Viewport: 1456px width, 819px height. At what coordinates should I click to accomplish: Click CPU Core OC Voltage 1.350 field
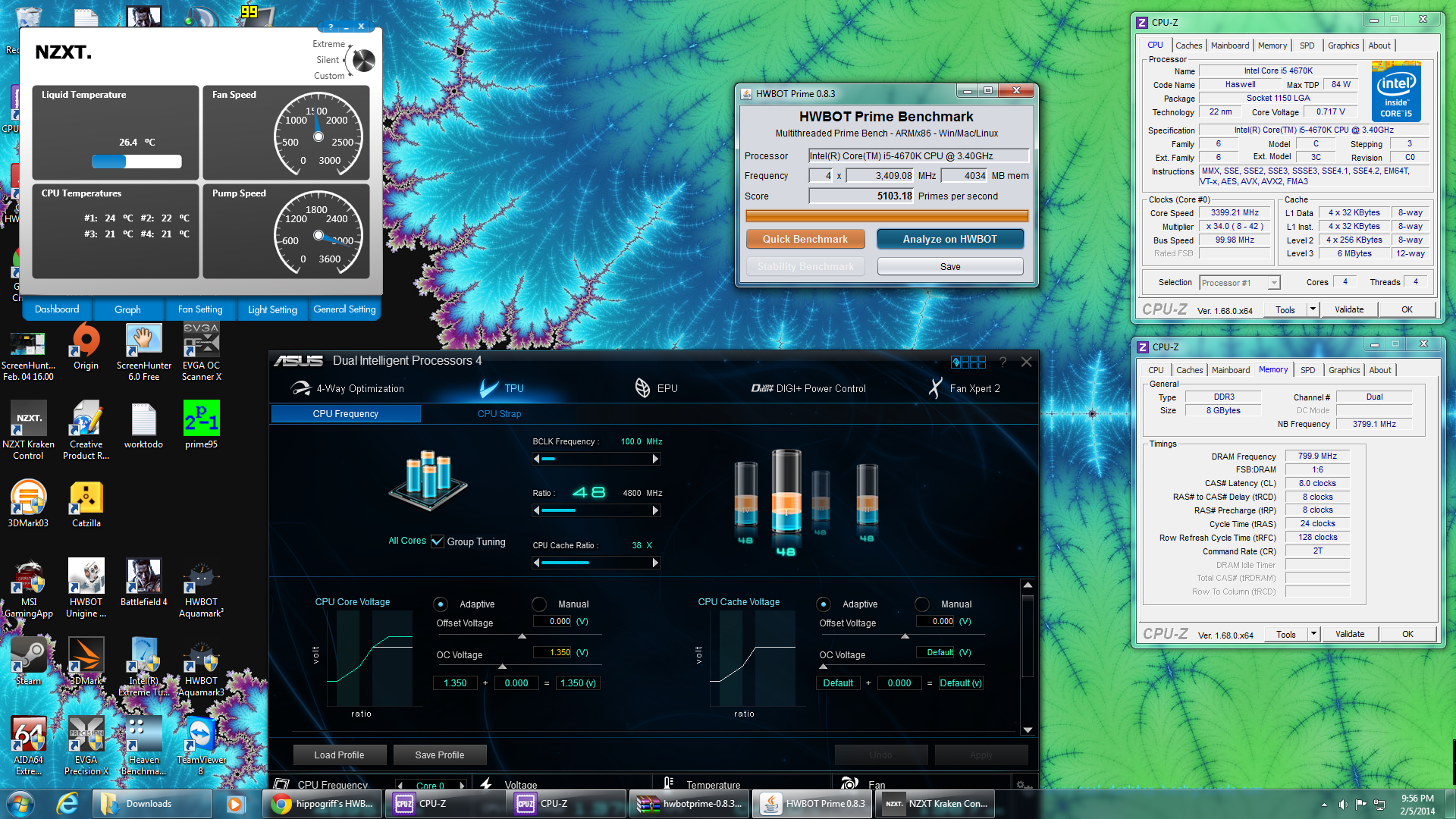tap(552, 652)
